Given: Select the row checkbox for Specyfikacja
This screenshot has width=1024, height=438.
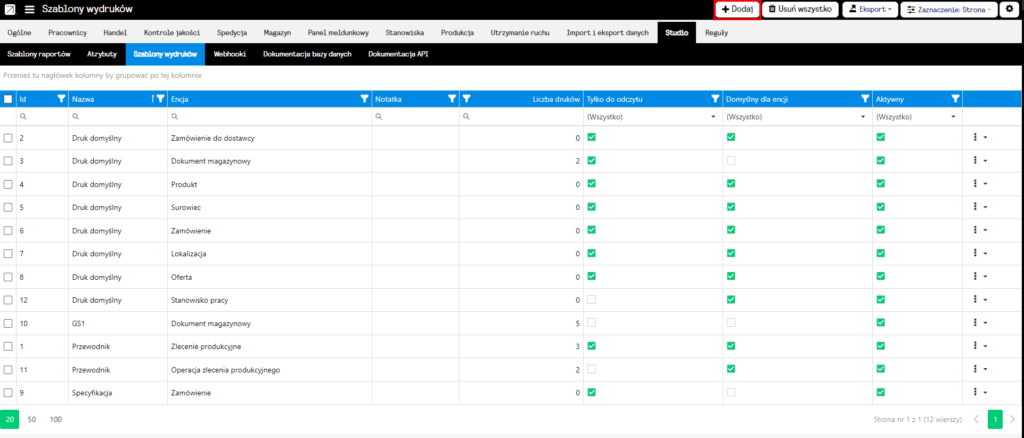Looking at the screenshot, I should point(8,393).
